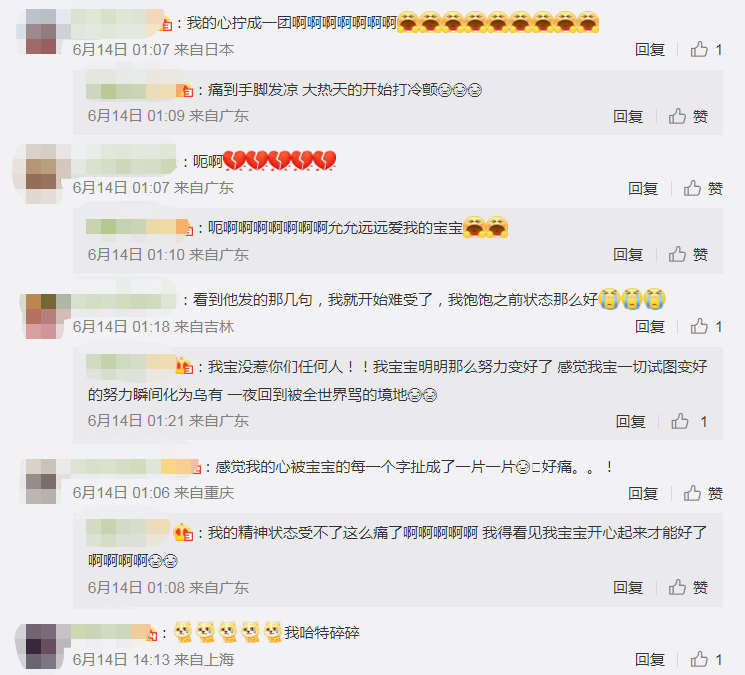Image resolution: width=745 pixels, height=675 pixels.
Task: Like the 01:07 comment from 日本
Action: 706,49
